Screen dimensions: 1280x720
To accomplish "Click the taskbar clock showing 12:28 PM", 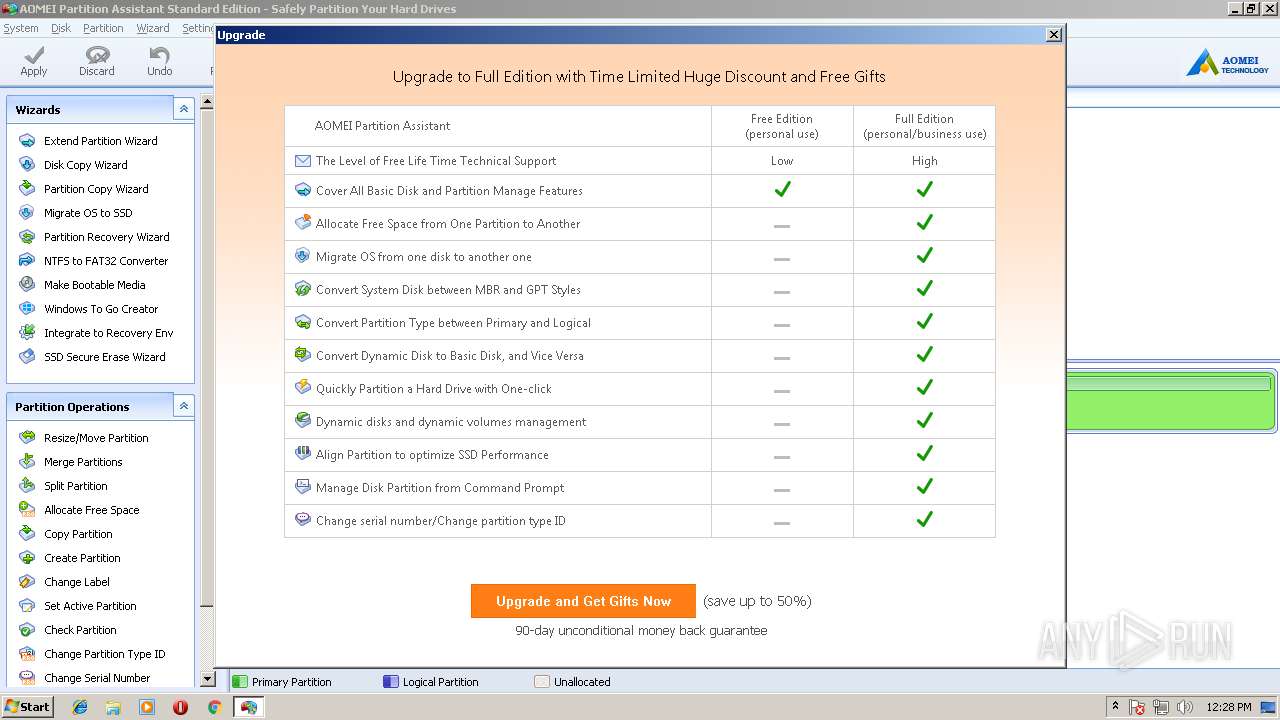I will (1229, 707).
